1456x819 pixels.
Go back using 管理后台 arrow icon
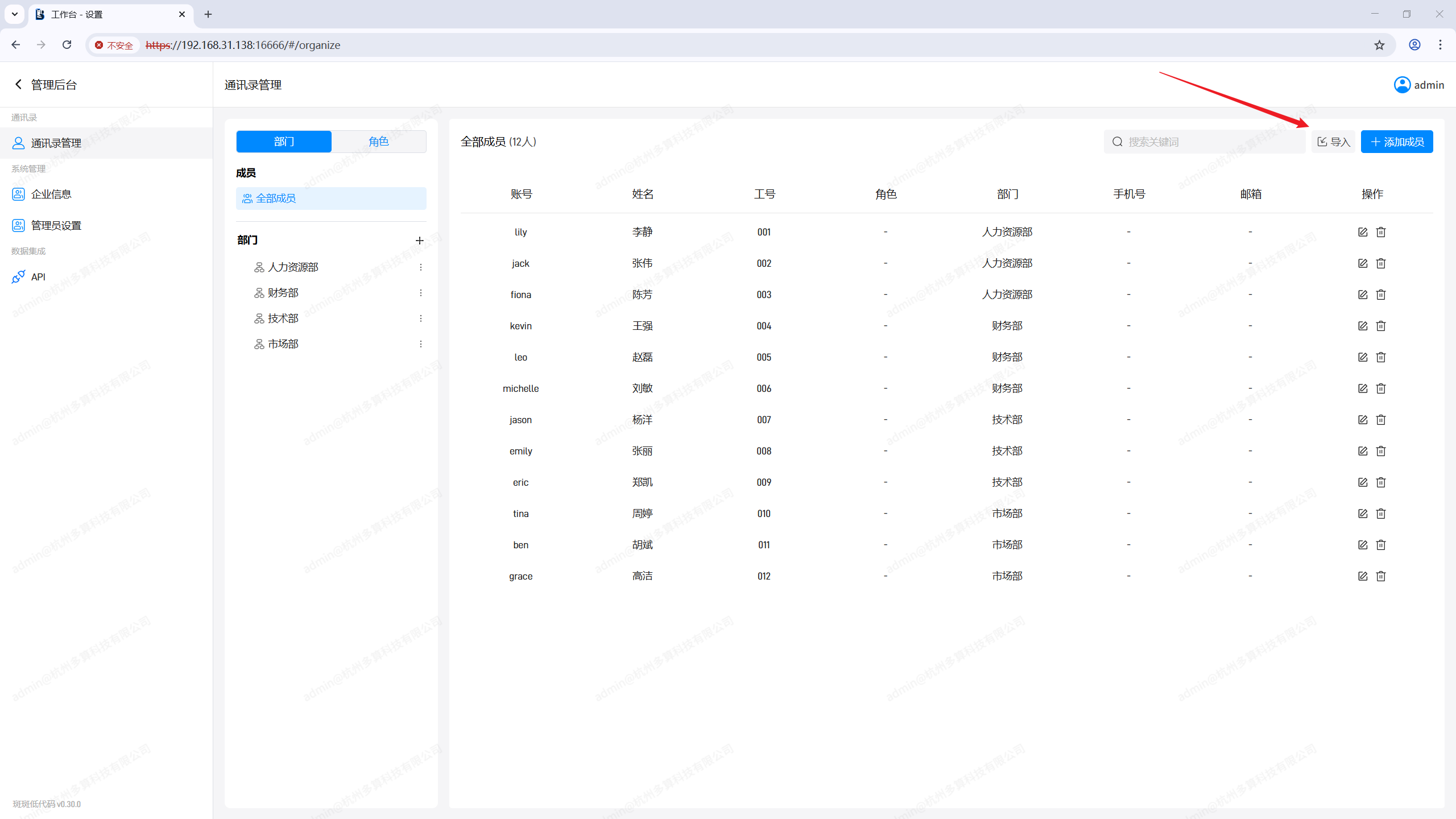tap(18, 85)
